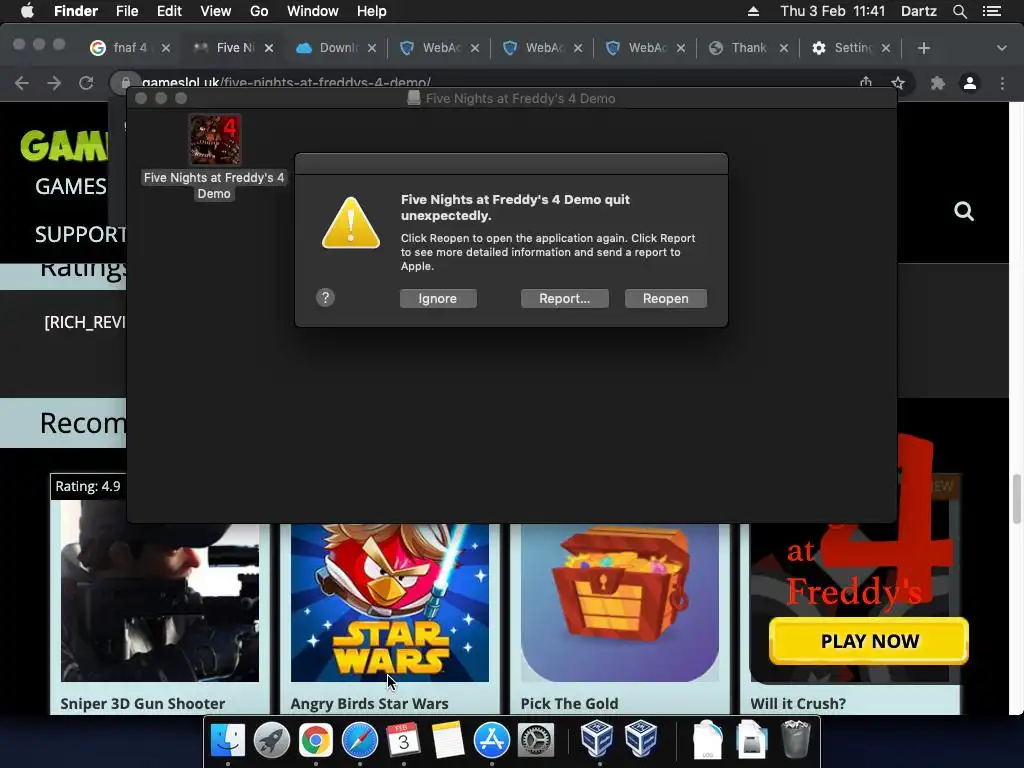Open Safari from the Dock

click(360, 740)
